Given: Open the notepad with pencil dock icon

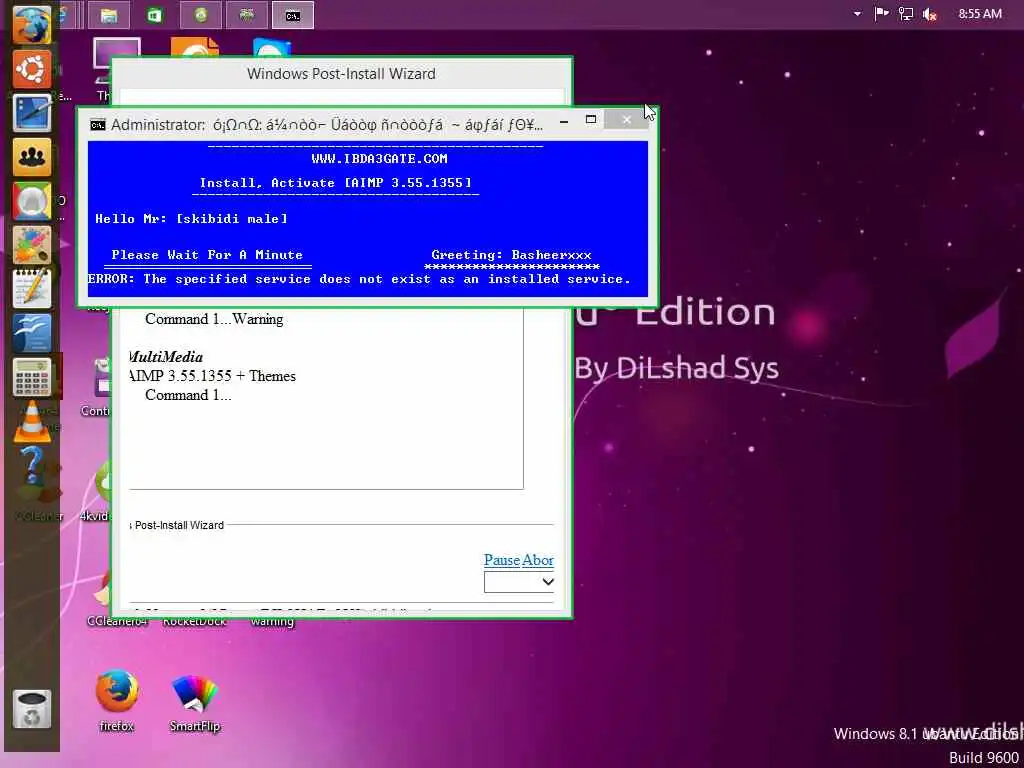Looking at the screenshot, I should [x=31, y=289].
